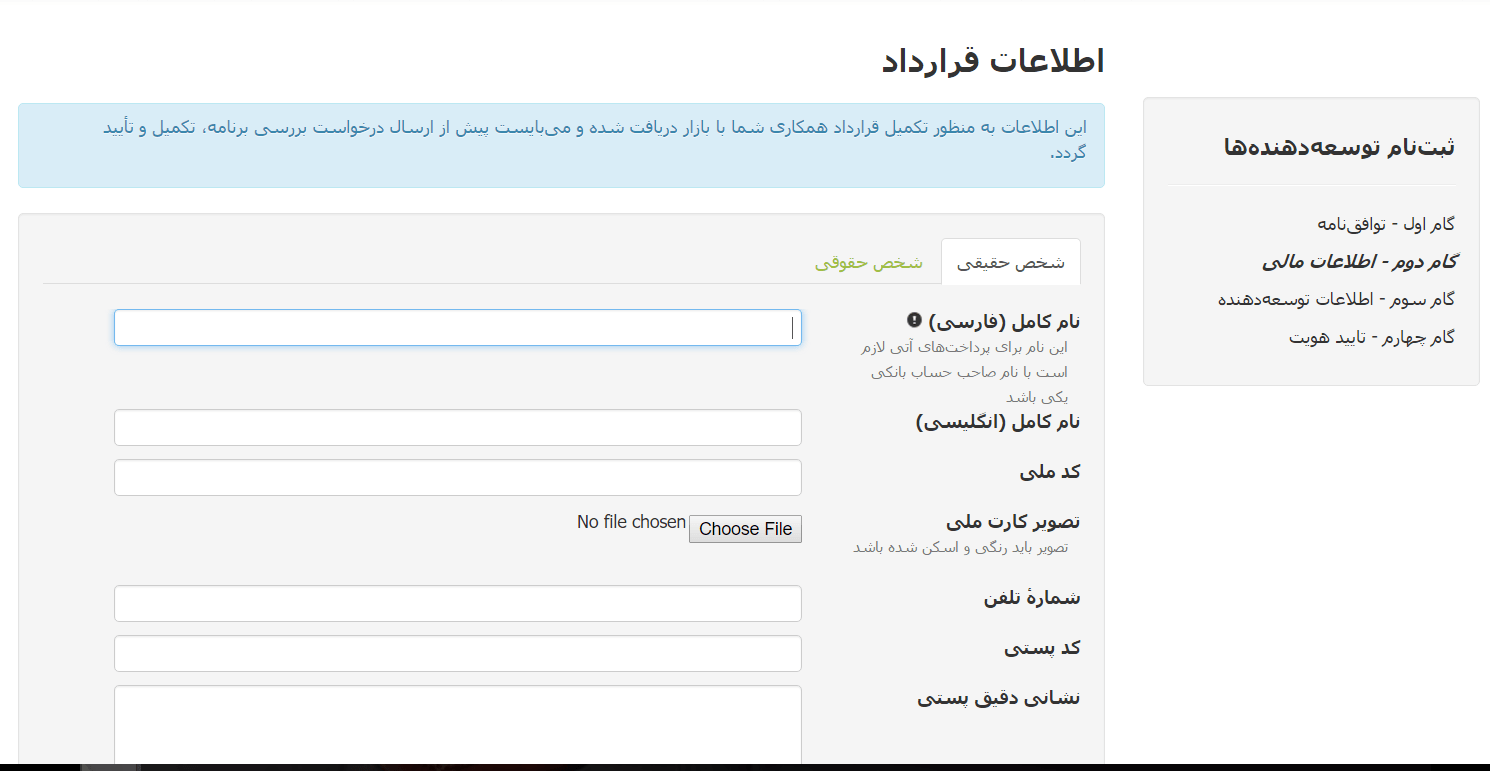The image size is (1490, 771).
Task: Select the شخص حقیقی tab
Action: click(x=1011, y=263)
